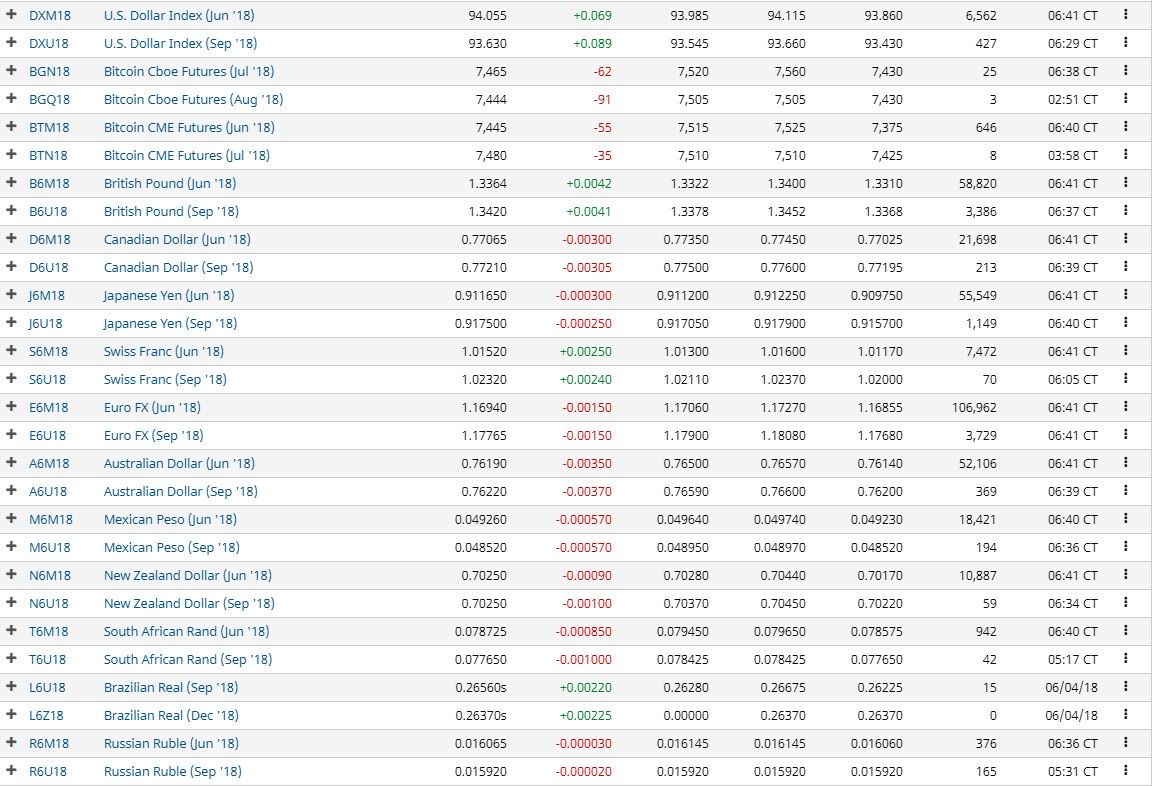Open South African Rand (Sep '18) link
Image resolution: width=1157 pixels, height=786 pixels.
[188, 660]
